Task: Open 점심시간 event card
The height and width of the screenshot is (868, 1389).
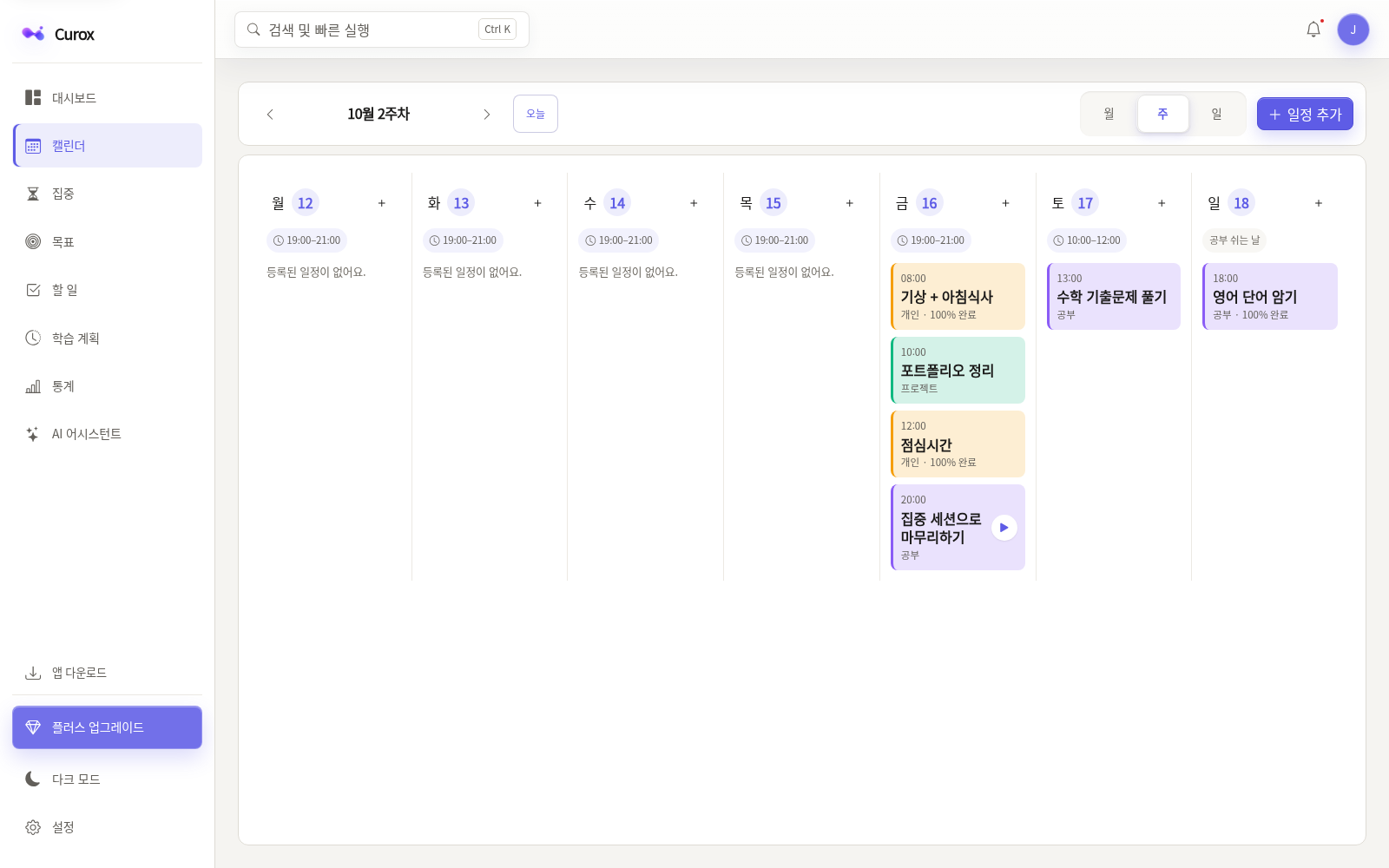Action: click(958, 444)
